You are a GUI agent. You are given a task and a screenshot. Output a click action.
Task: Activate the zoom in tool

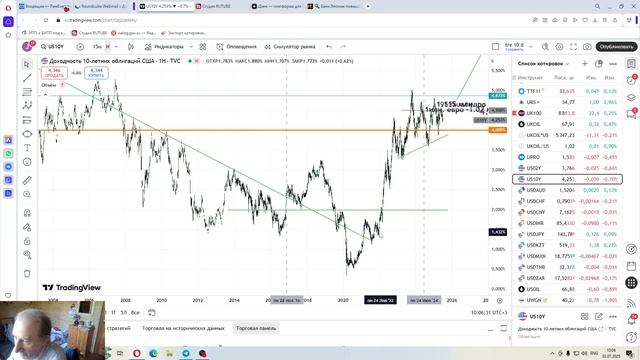click(27, 194)
